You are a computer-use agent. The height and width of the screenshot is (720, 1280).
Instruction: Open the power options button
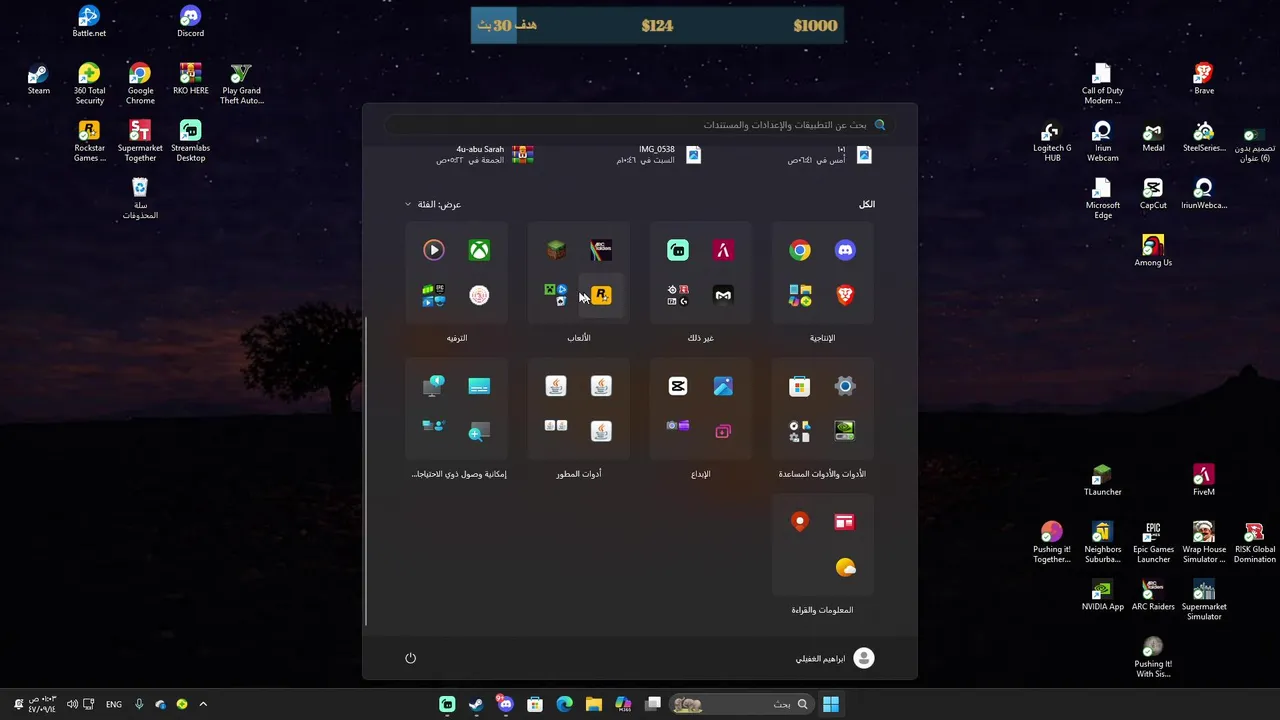[x=410, y=658]
